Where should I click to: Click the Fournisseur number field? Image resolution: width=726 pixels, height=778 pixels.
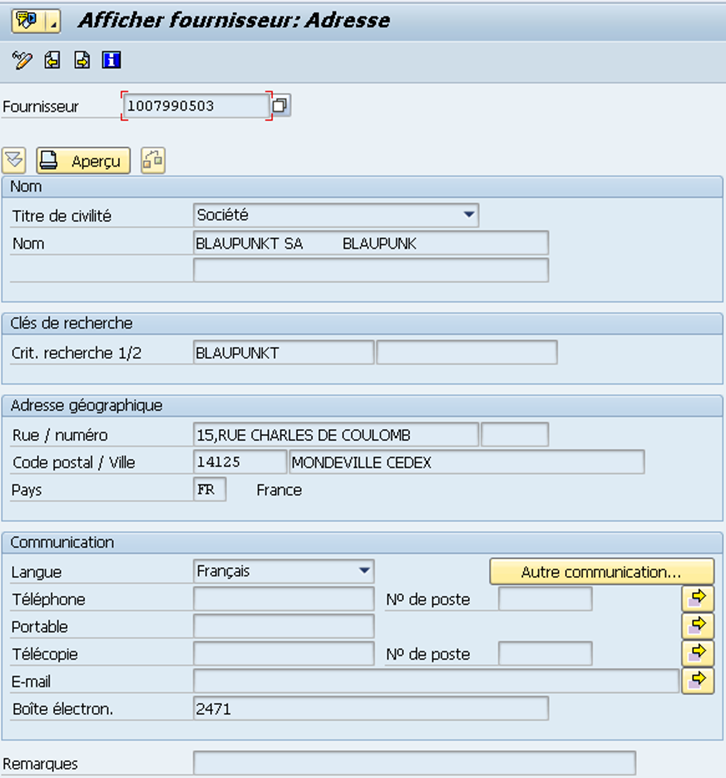196,106
